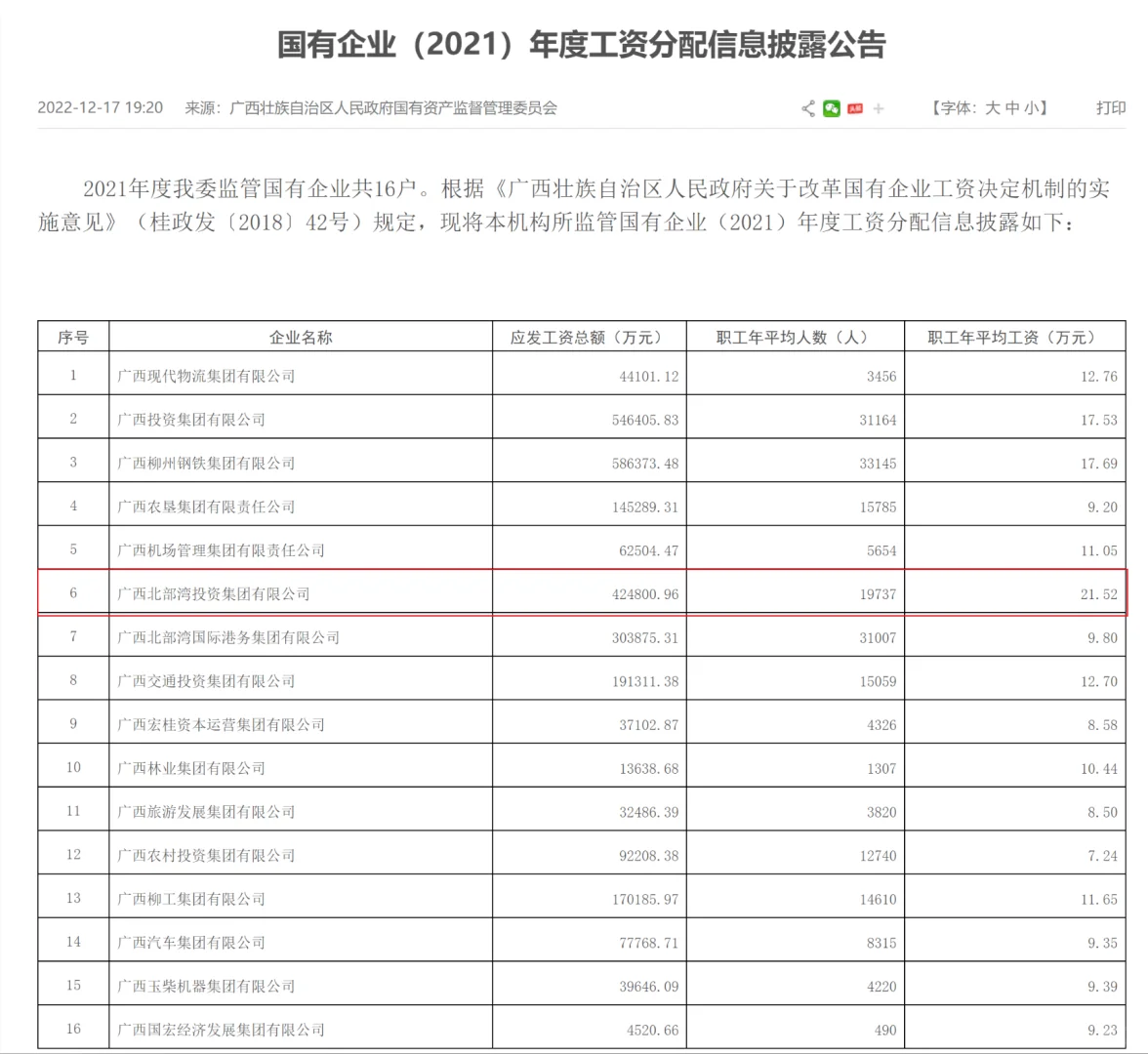Click the employee count 3456
The image size is (1148, 1054).
coord(881,377)
